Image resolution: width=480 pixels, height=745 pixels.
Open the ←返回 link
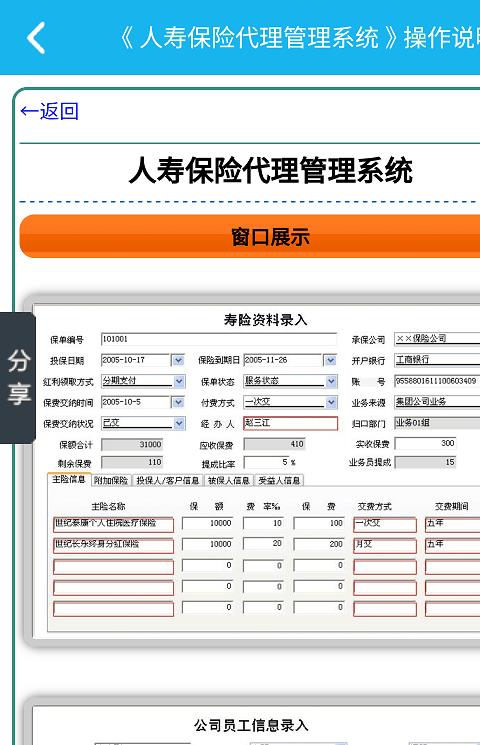pyautogui.click(x=49, y=111)
